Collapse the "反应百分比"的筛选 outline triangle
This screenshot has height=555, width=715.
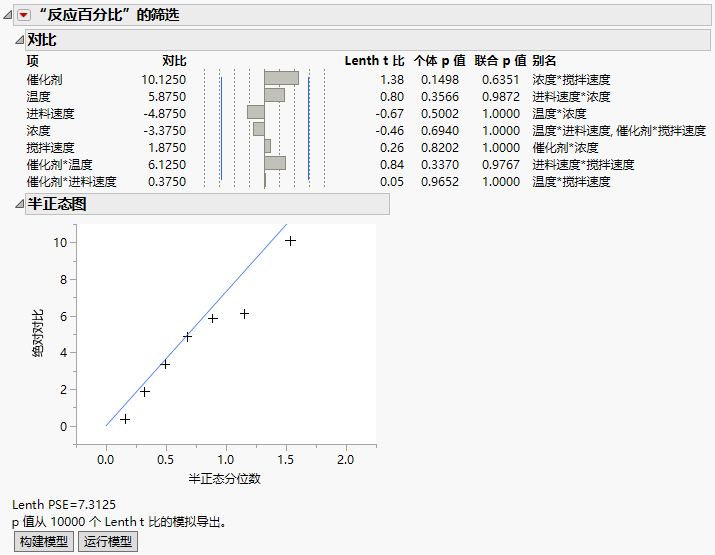[x=7, y=16]
